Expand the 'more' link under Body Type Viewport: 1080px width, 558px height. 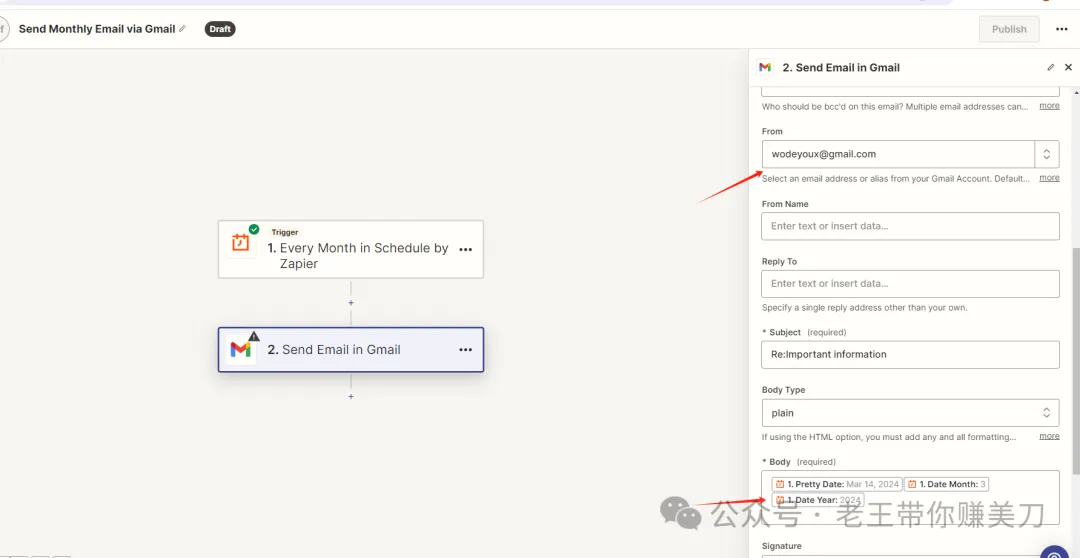[x=1049, y=436]
